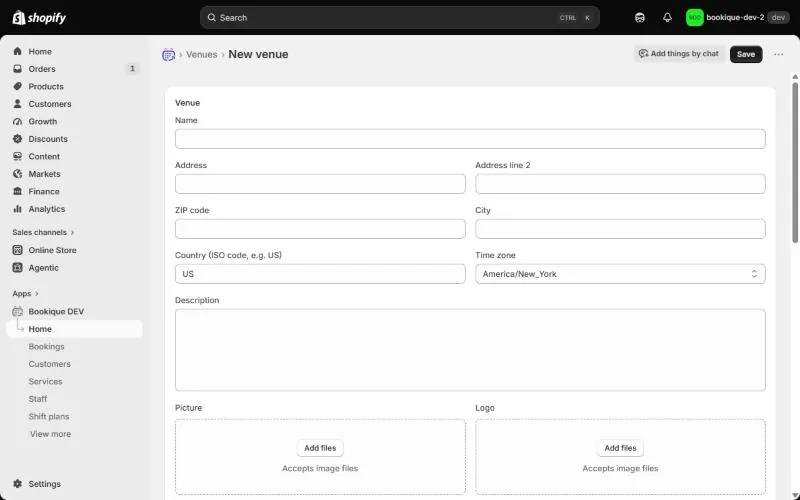Image resolution: width=800 pixels, height=500 pixels.
Task: Click the ZIP code input field
Action: (320, 229)
